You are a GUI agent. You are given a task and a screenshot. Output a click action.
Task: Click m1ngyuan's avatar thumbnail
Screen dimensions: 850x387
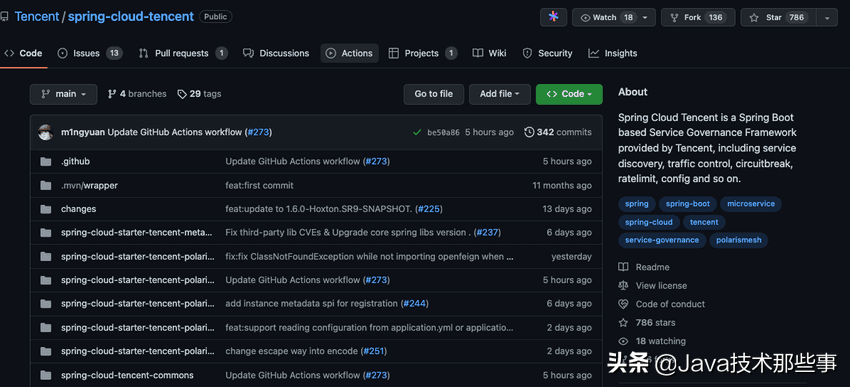[x=46, y=132]
